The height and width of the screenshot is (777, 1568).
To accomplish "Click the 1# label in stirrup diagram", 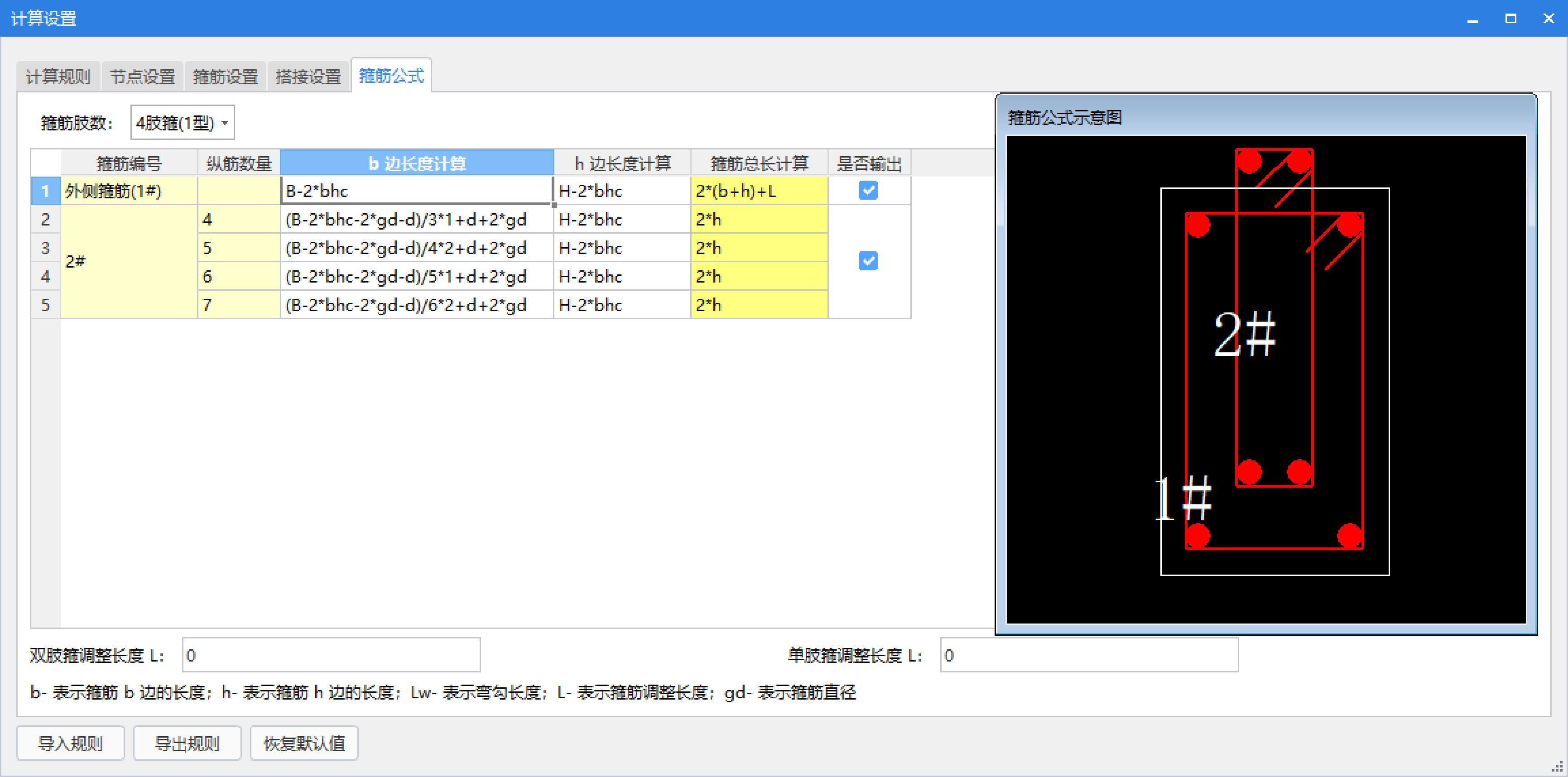I will click(x=1183, y=499).
